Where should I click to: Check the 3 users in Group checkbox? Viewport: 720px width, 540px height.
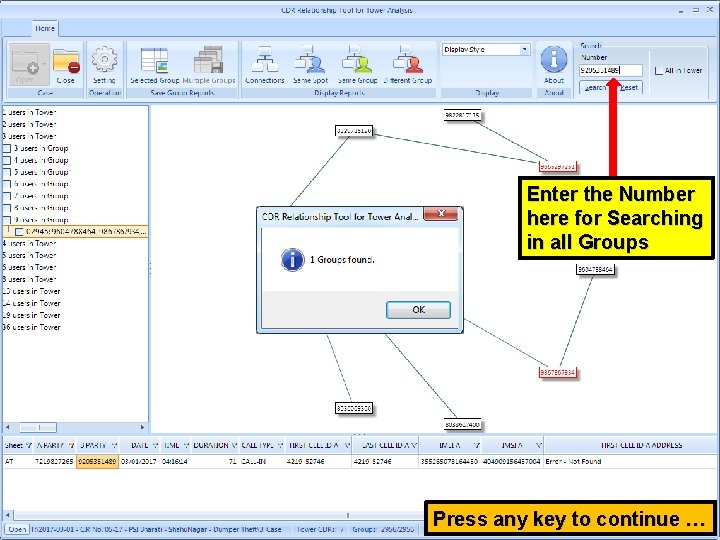point(7,148)
